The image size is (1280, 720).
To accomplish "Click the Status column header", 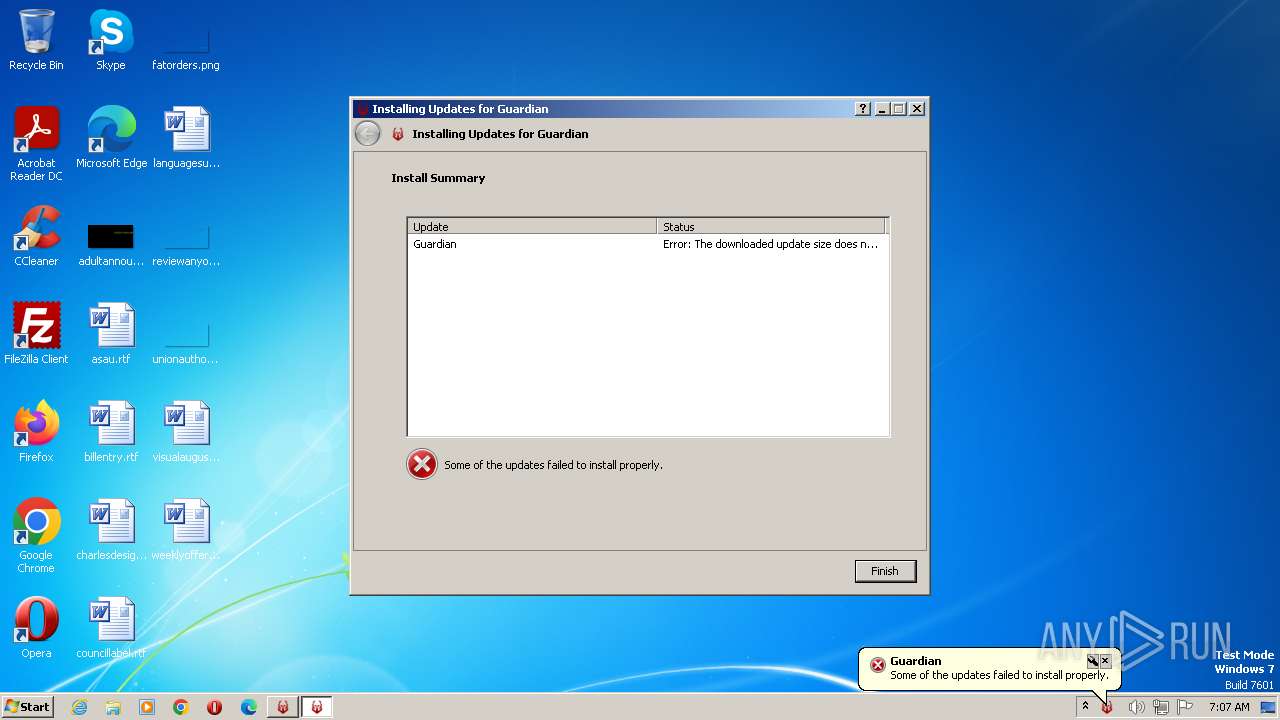I will point(771,227).
